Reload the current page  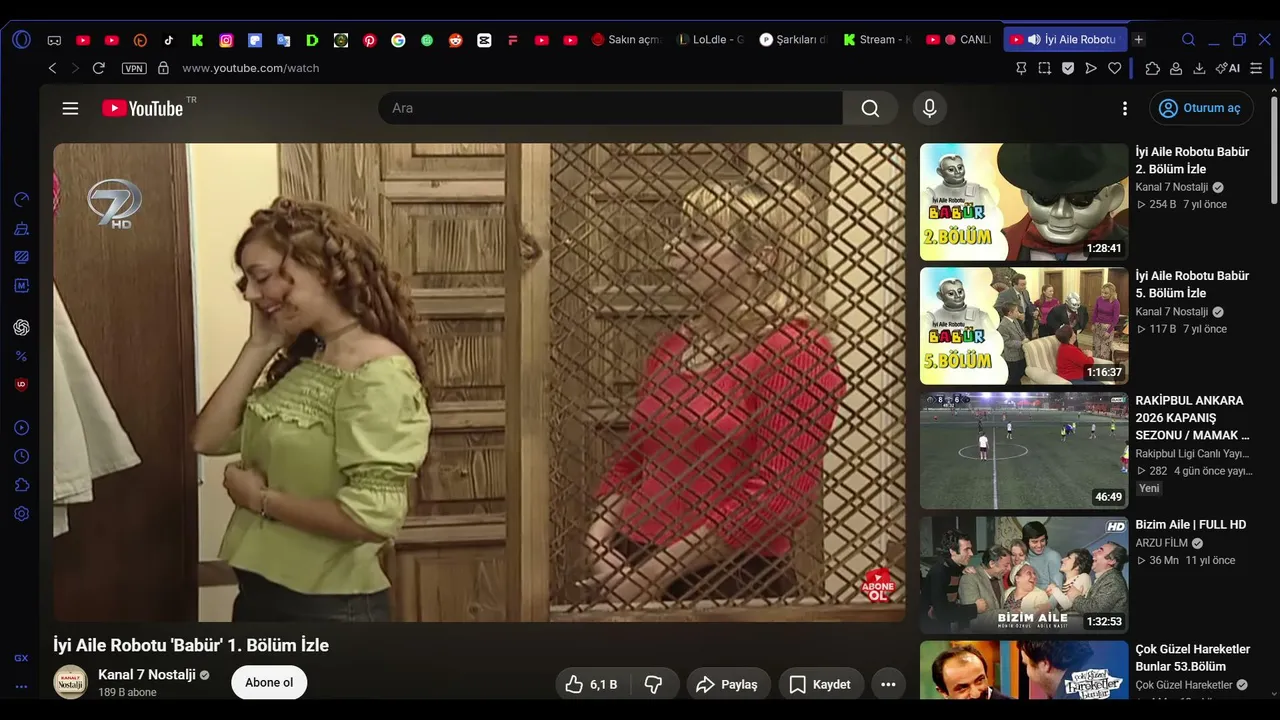point(98,68)
